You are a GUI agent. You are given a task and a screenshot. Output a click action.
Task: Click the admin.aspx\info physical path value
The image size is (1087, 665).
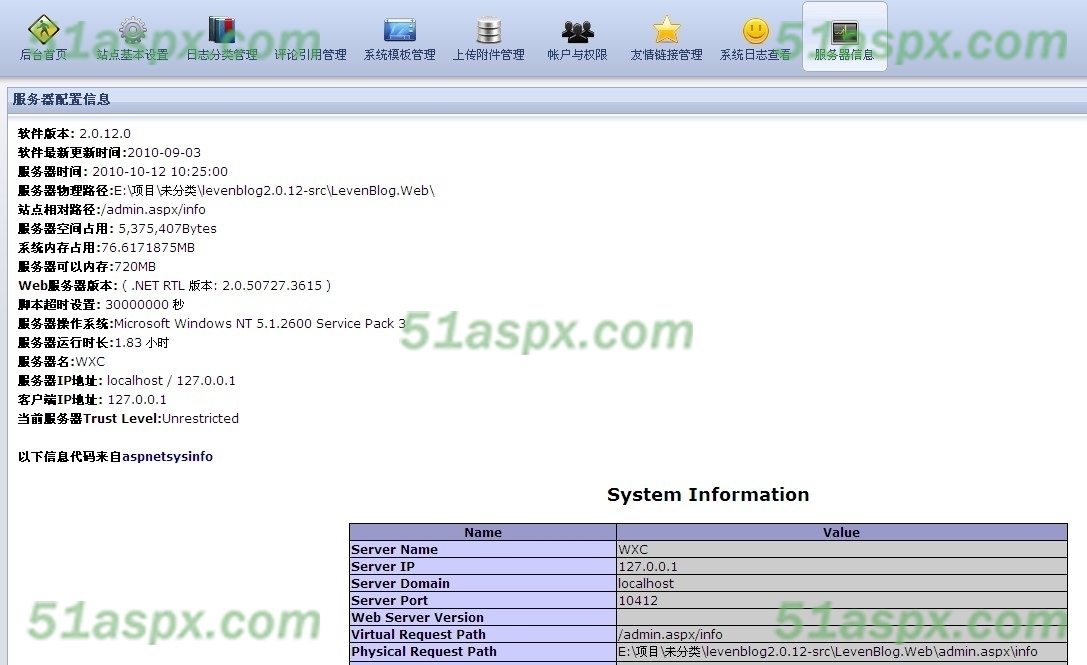842,651
